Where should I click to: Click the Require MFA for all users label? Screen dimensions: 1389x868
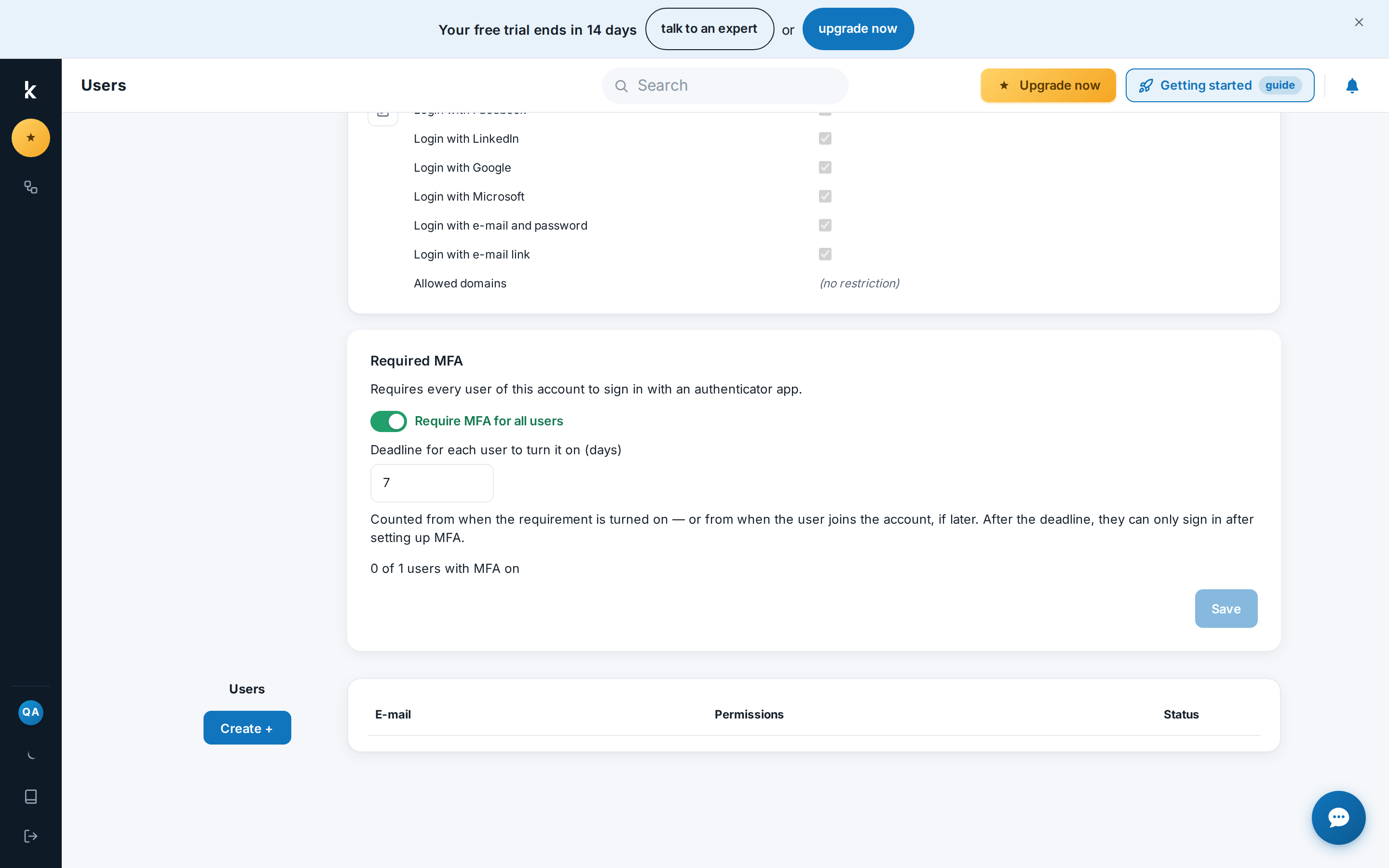[489, 421]
